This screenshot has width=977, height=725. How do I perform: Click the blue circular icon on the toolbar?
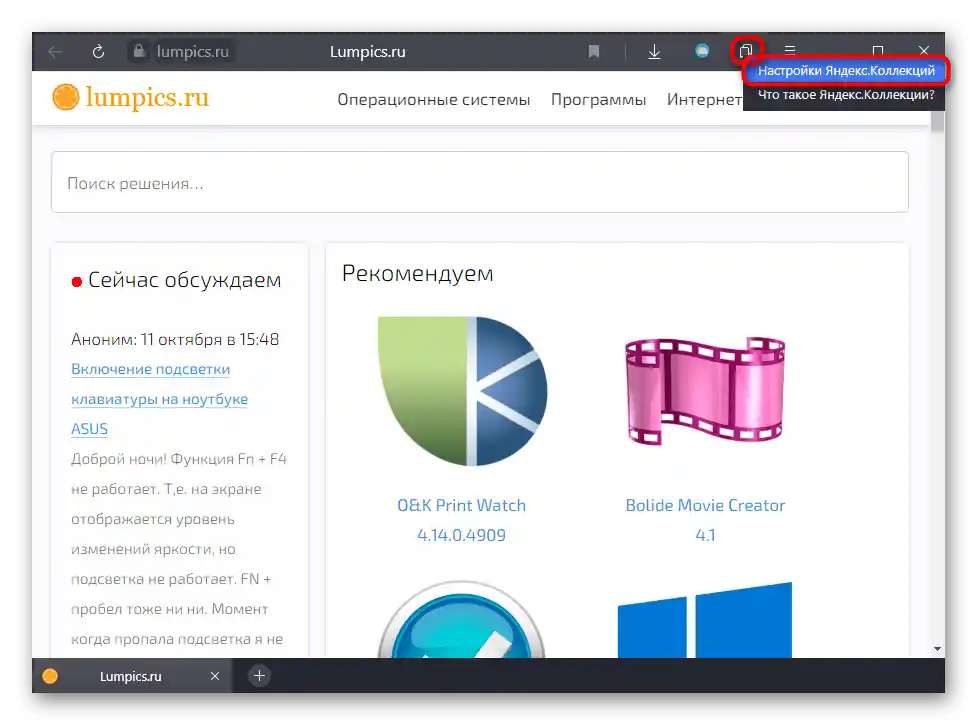click(x=700, y=51)
